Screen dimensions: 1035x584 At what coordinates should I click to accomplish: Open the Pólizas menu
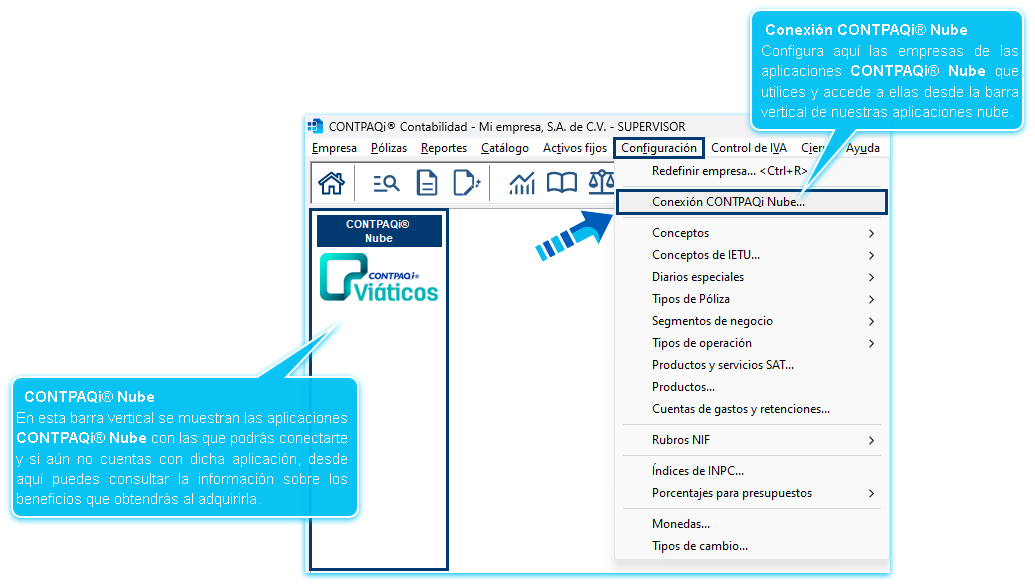pyautogui.click(x=389, y=148)
